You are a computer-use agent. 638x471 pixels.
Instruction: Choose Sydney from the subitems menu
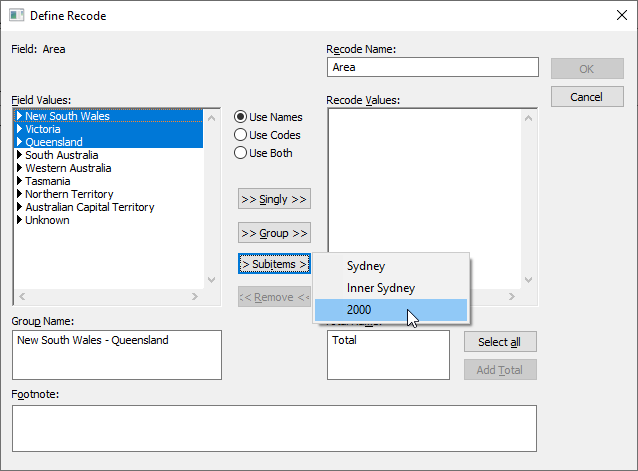[x=366, y=266]
